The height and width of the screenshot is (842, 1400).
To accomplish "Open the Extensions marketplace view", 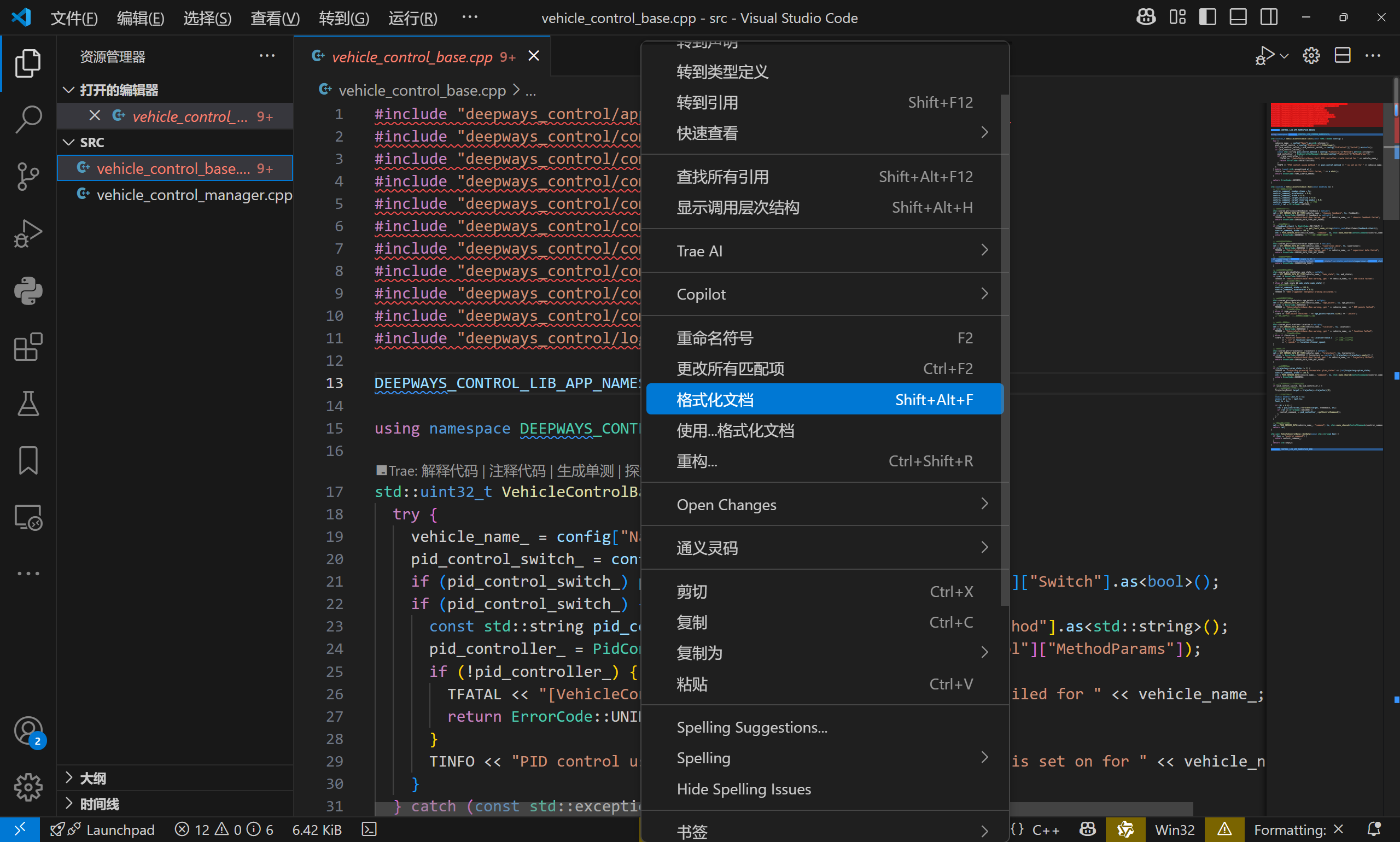I will click(28, 347).
